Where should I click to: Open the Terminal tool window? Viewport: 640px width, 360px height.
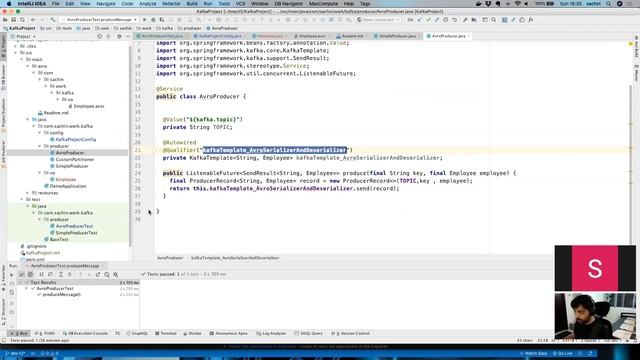click(166, 333)
